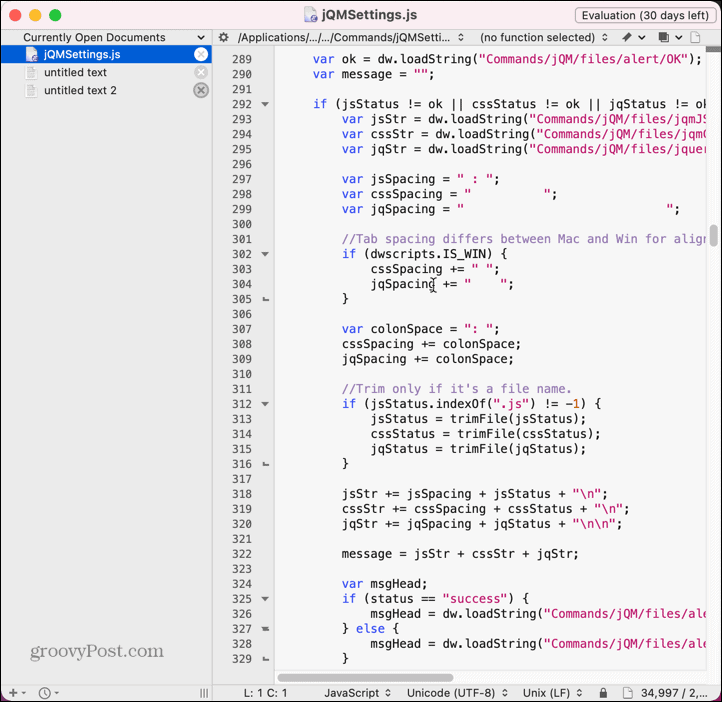This screenshot has height=702, width=722.
Task: Click the horizontal scrollbar thumb
Action: pyautogui.click(x=365, y=678)
